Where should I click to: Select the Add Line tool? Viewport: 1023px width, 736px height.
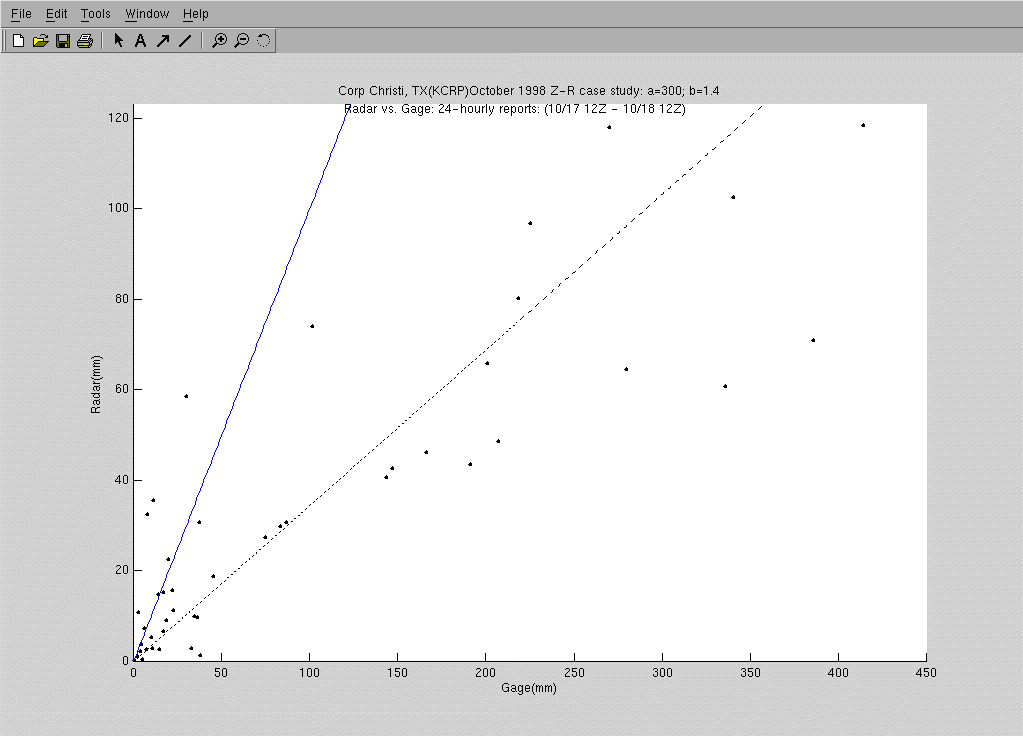[185, 41]
